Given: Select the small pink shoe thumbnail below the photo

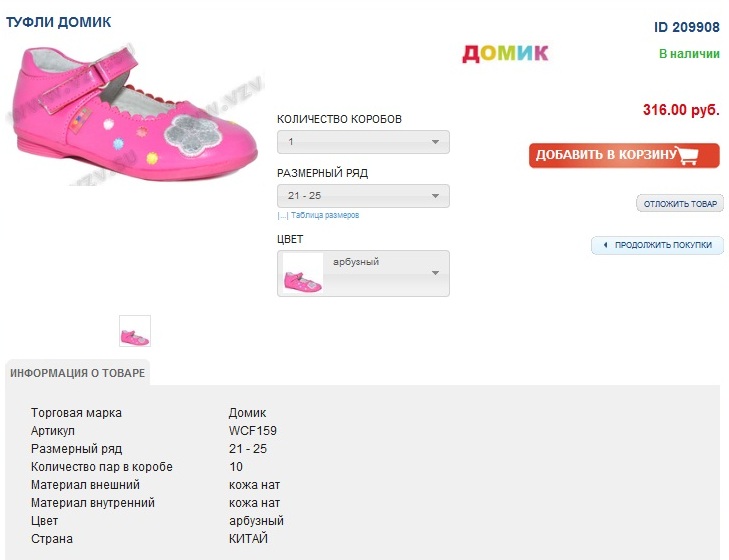Looking at the screenshot, I should point(135,332).
